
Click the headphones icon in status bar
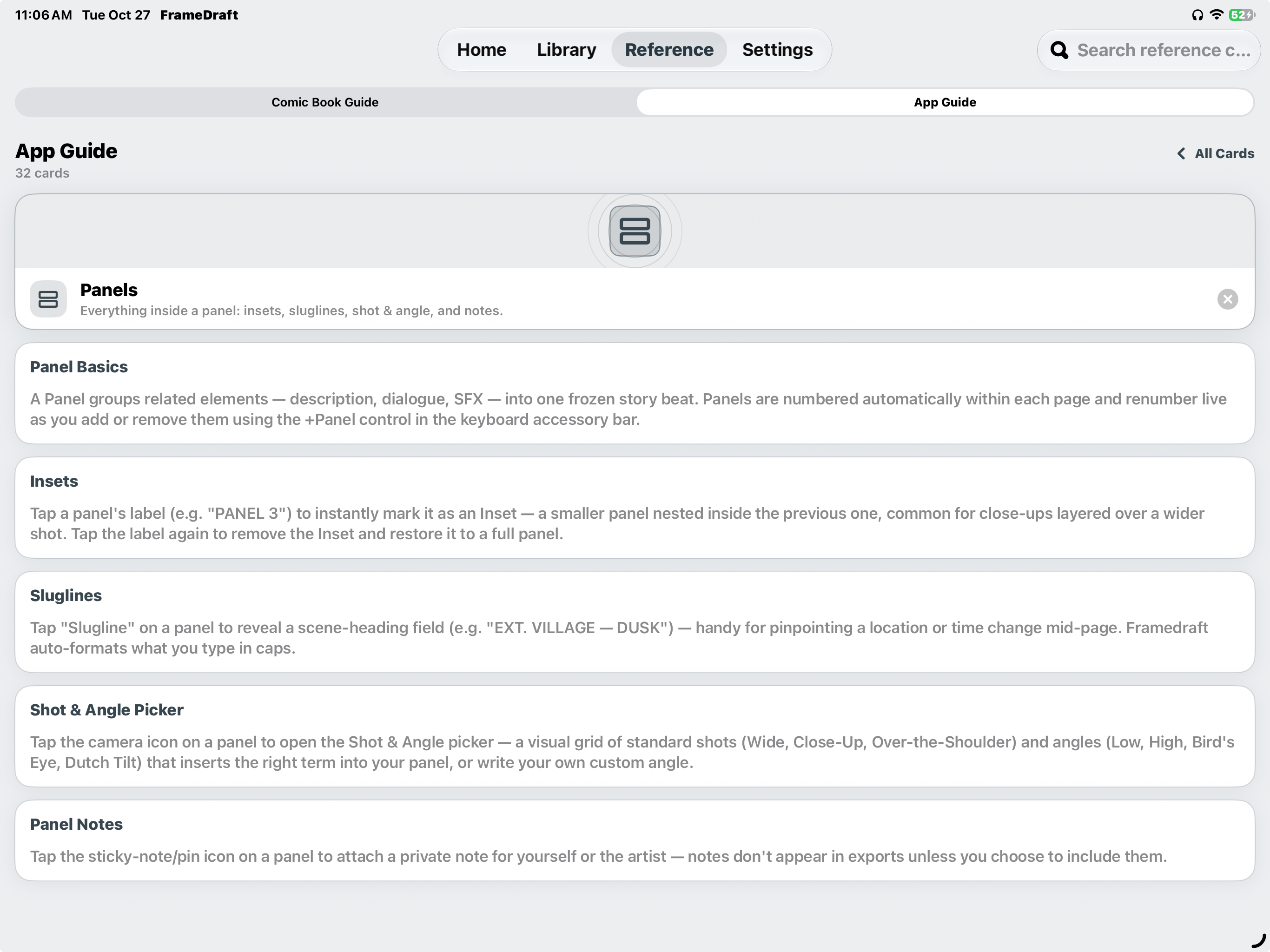pos(1197,15)
